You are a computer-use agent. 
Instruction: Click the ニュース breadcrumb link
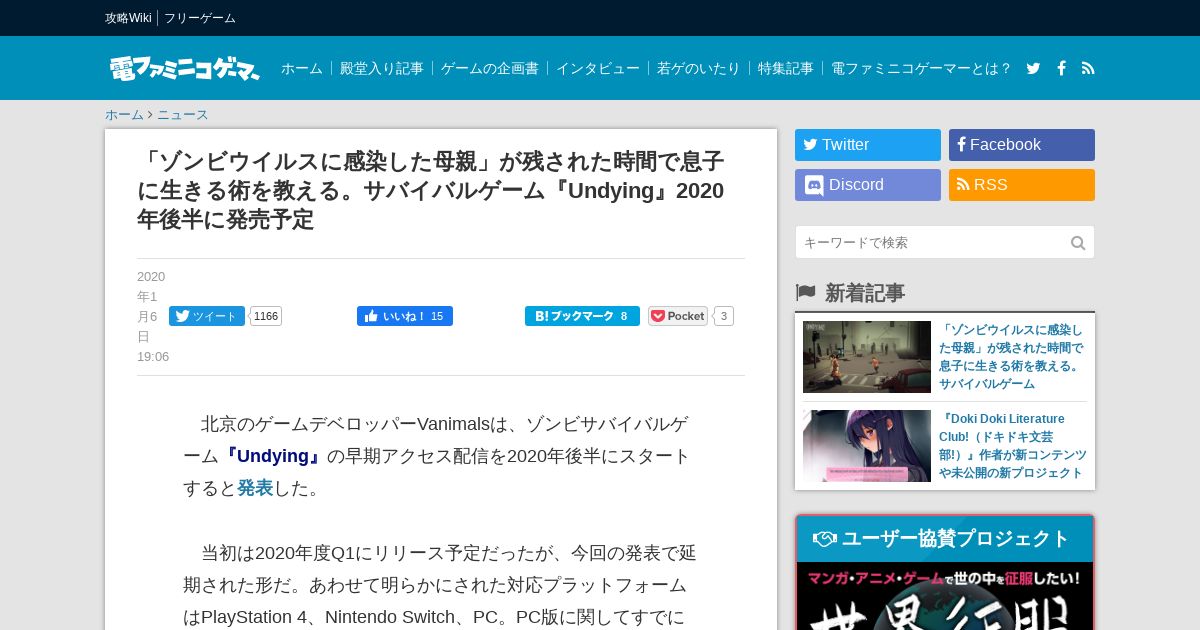[x=183, y=115]
